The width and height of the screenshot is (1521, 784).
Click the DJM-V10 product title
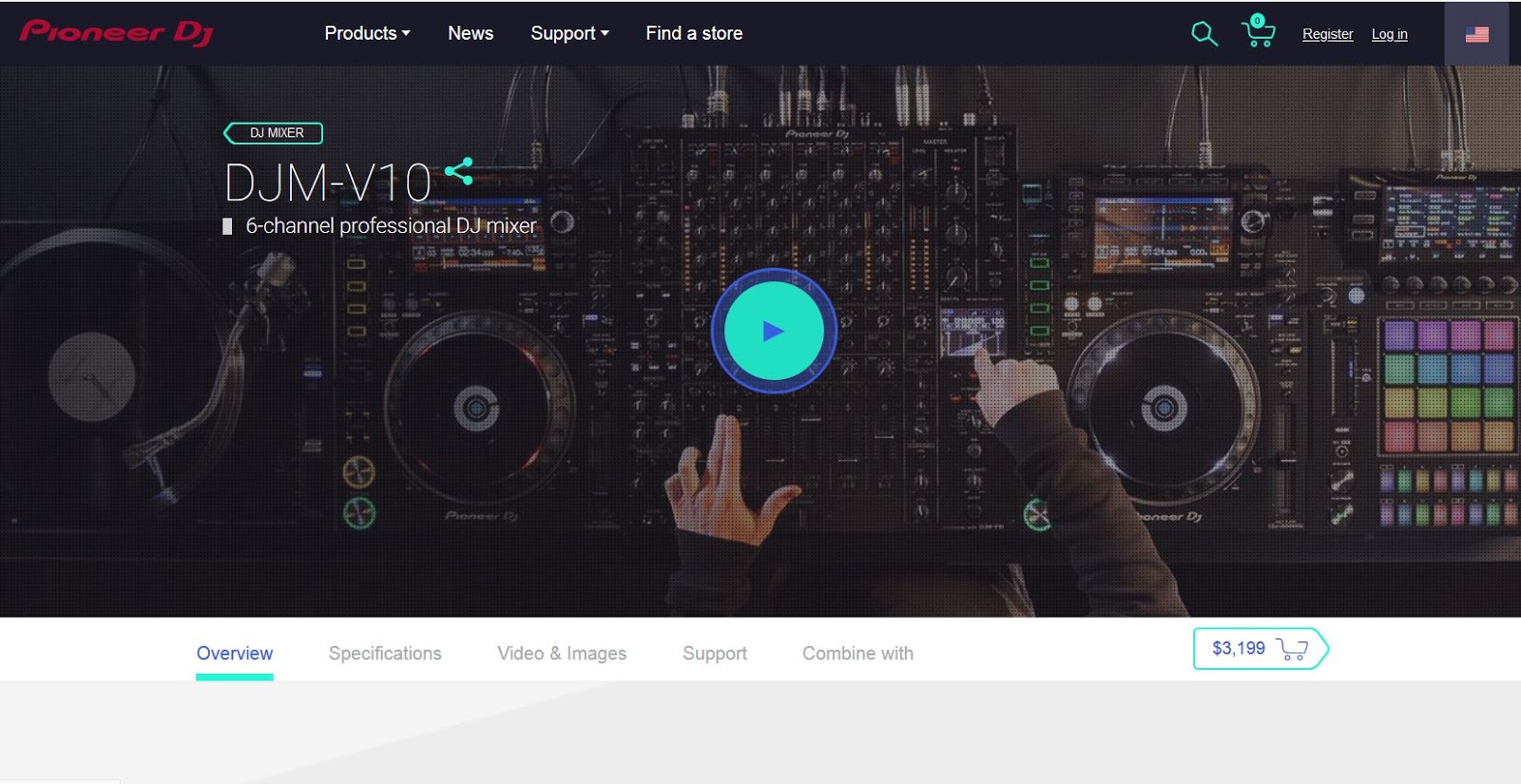tap(328, 182)
